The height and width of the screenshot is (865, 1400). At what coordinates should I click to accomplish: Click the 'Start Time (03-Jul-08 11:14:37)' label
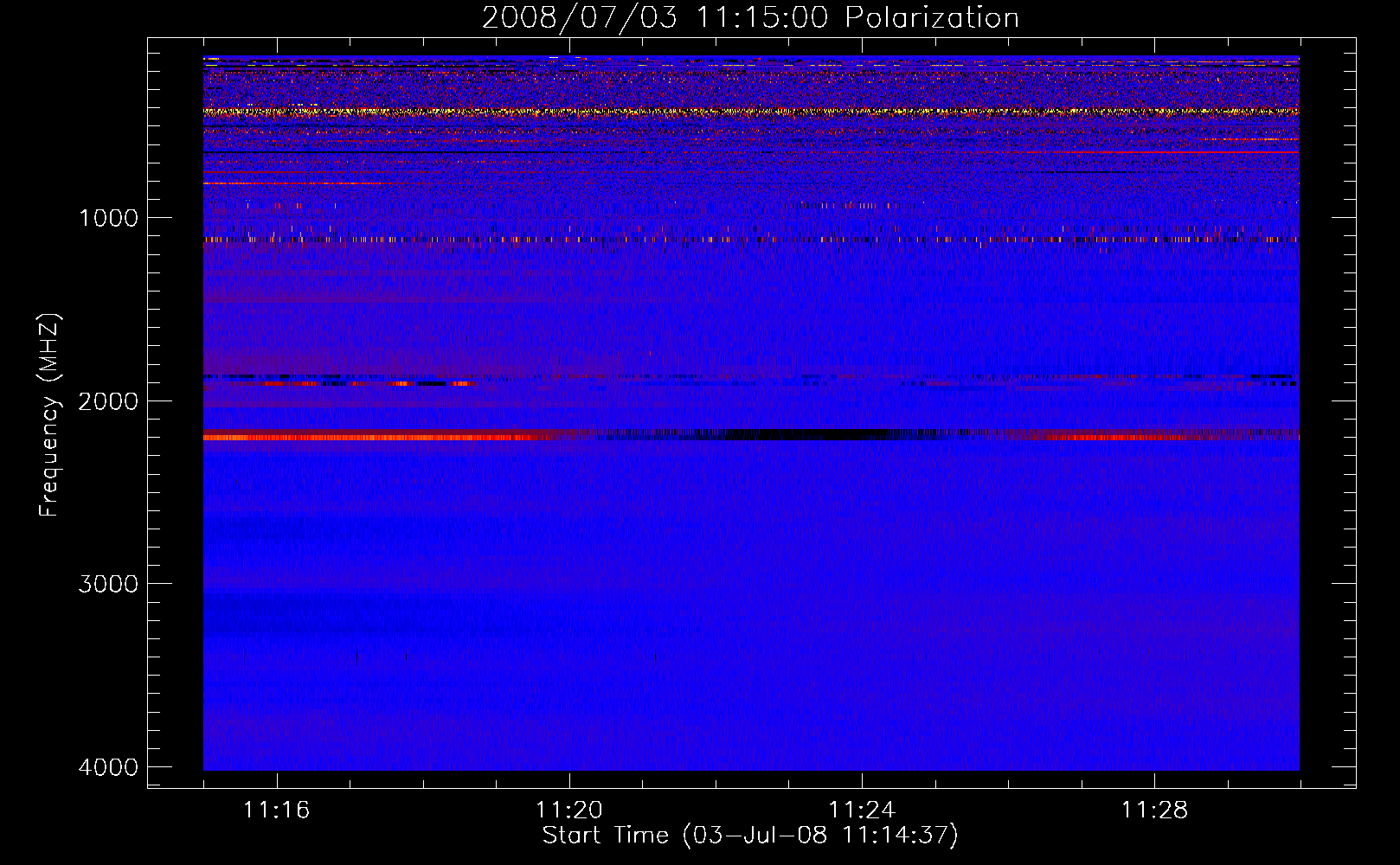click(750, 836)
